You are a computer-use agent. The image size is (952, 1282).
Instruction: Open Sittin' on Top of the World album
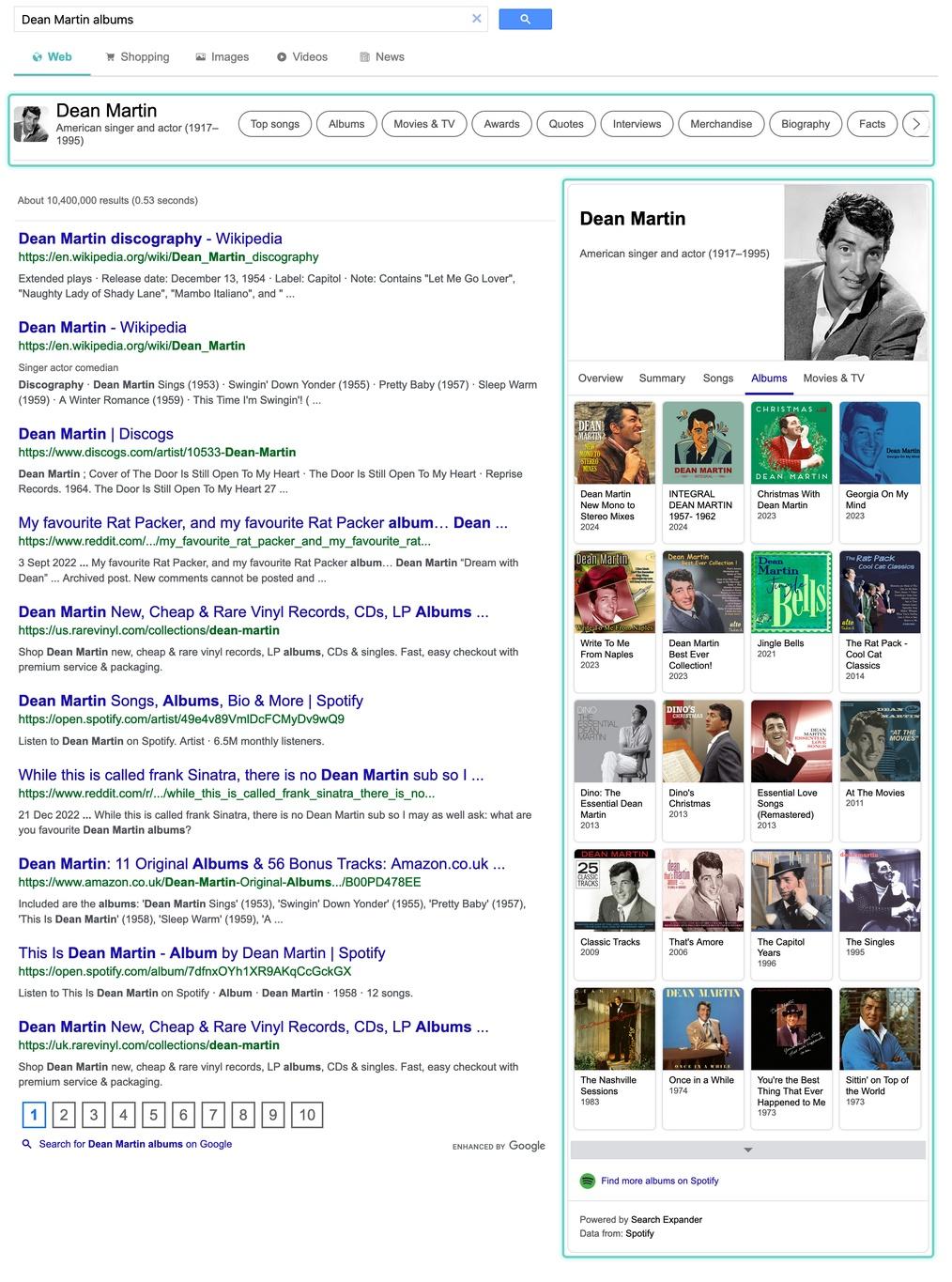coord(880,1058)
